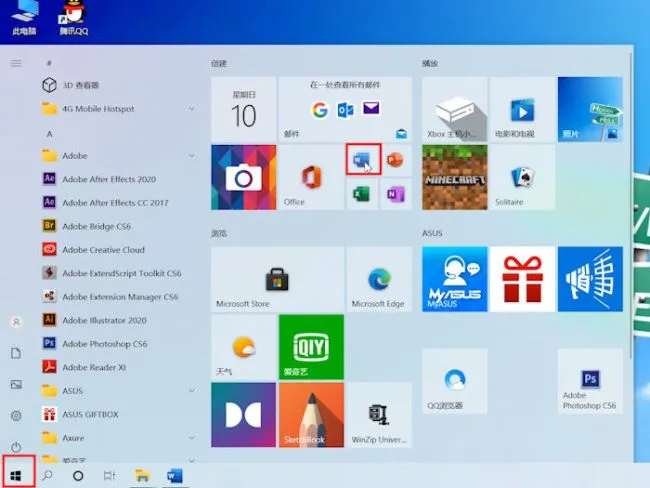650x488 pixels.
Task: Open Word from the taskbar
Action: [175, 476]
